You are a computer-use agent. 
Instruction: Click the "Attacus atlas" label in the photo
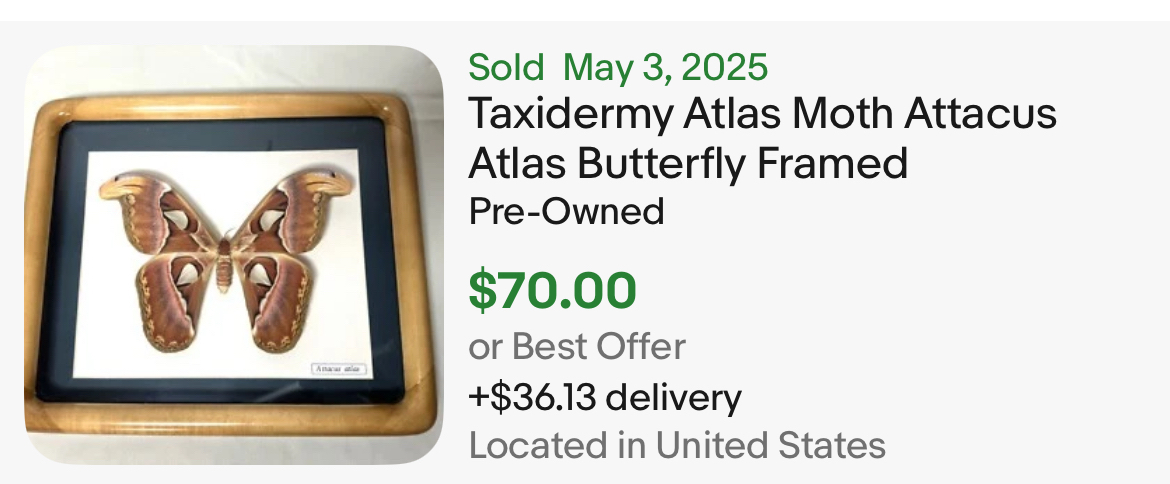tap(339, 368)
